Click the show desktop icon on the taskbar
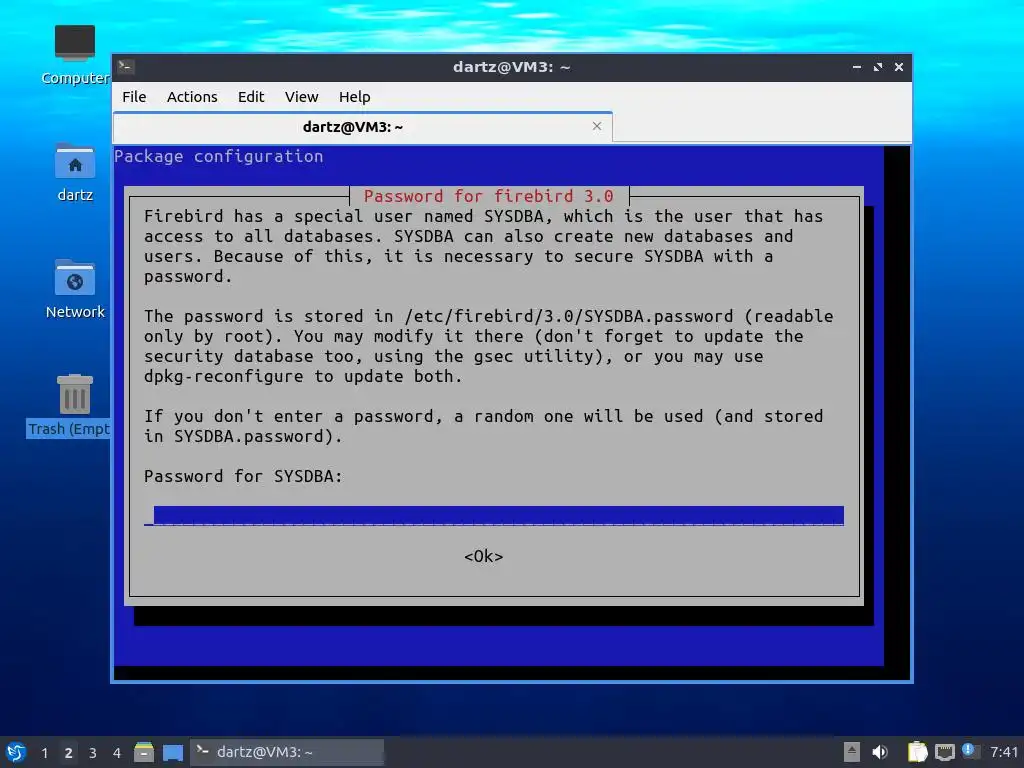1024x768 pixels. click(172, 752)
